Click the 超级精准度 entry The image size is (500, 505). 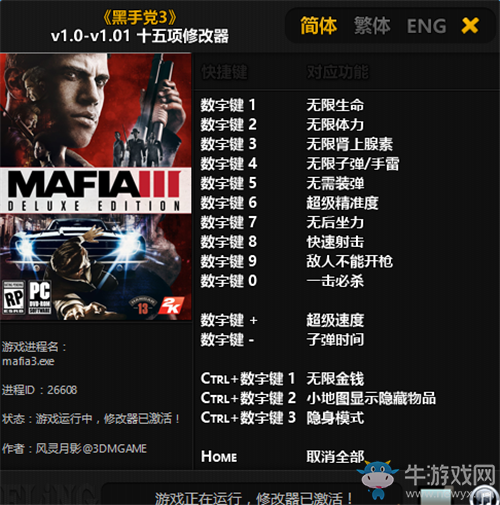tap(343, 203)
